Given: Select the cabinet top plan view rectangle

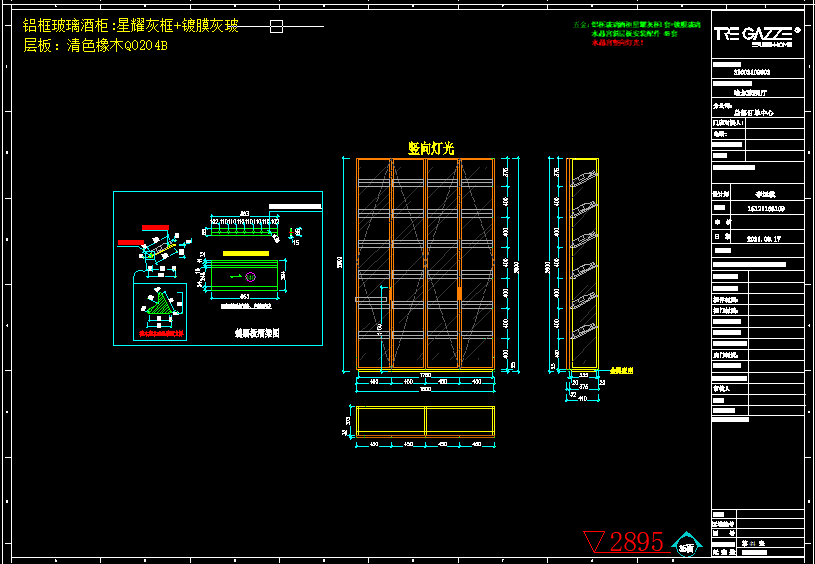Looking at the screenshot, I should pyautogui.click(x=425, y=421).
